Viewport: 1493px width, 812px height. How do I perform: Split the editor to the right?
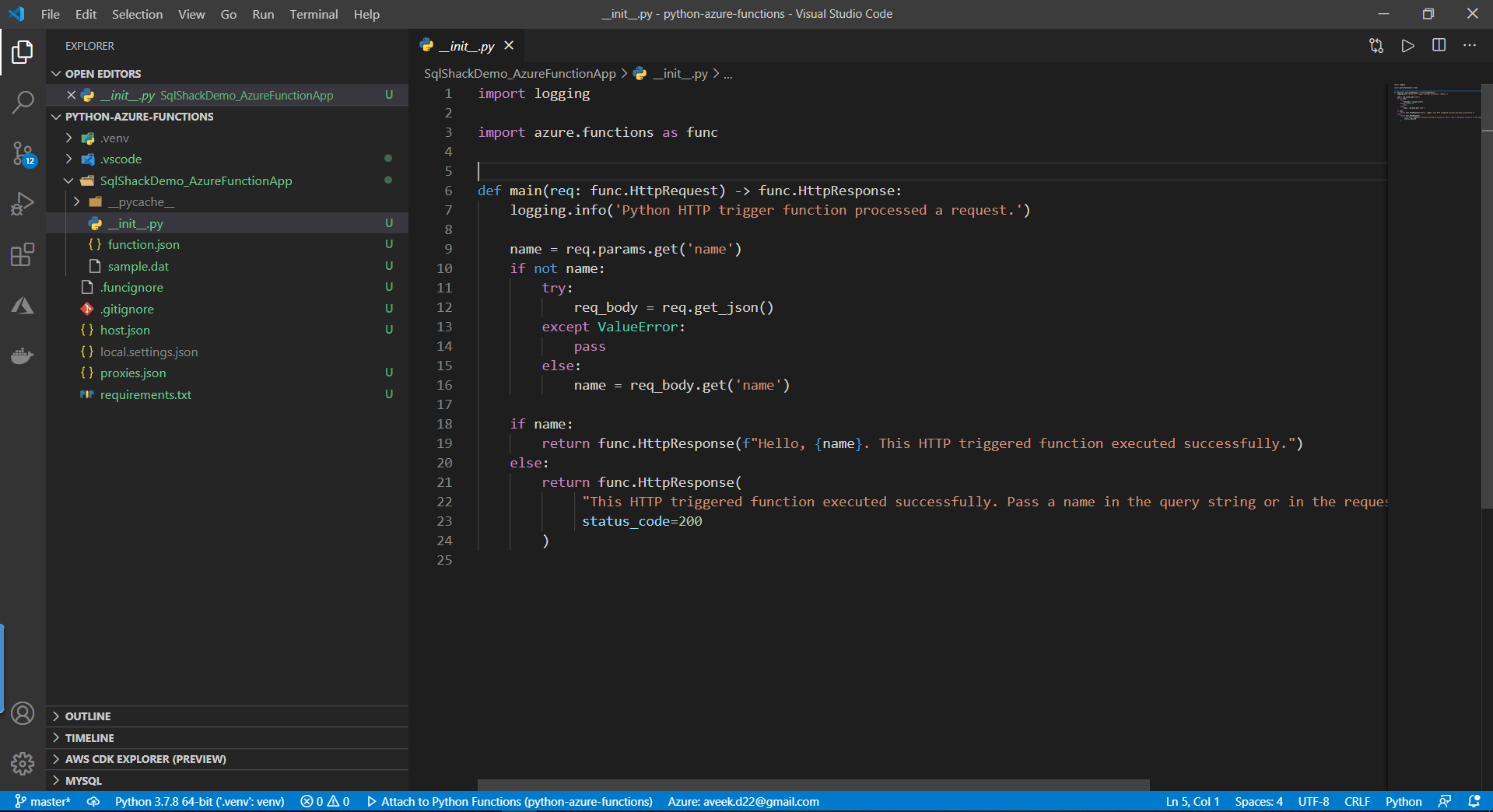point(1439,46)
